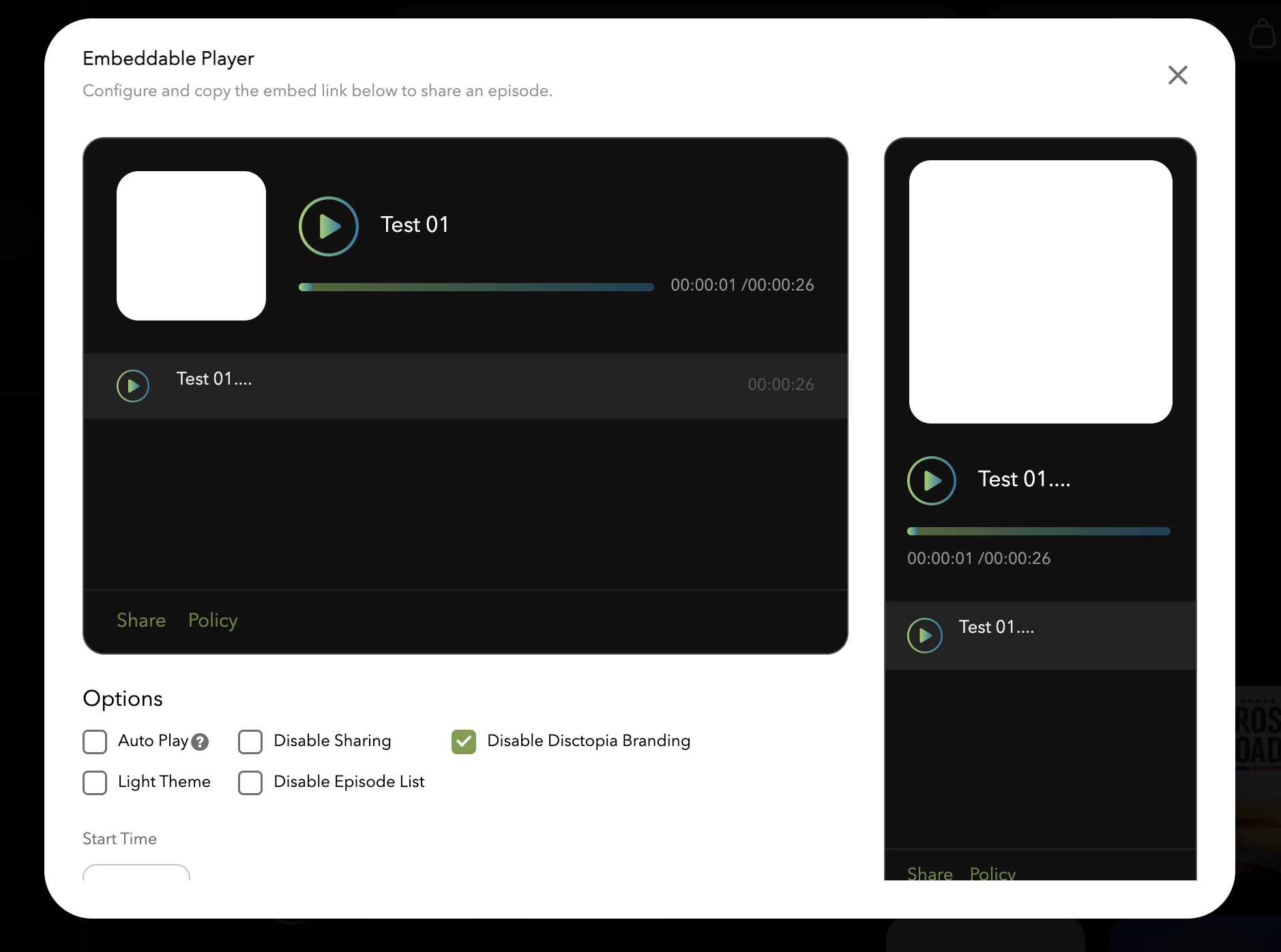Check the Disable Sharing option

point(250,742)
